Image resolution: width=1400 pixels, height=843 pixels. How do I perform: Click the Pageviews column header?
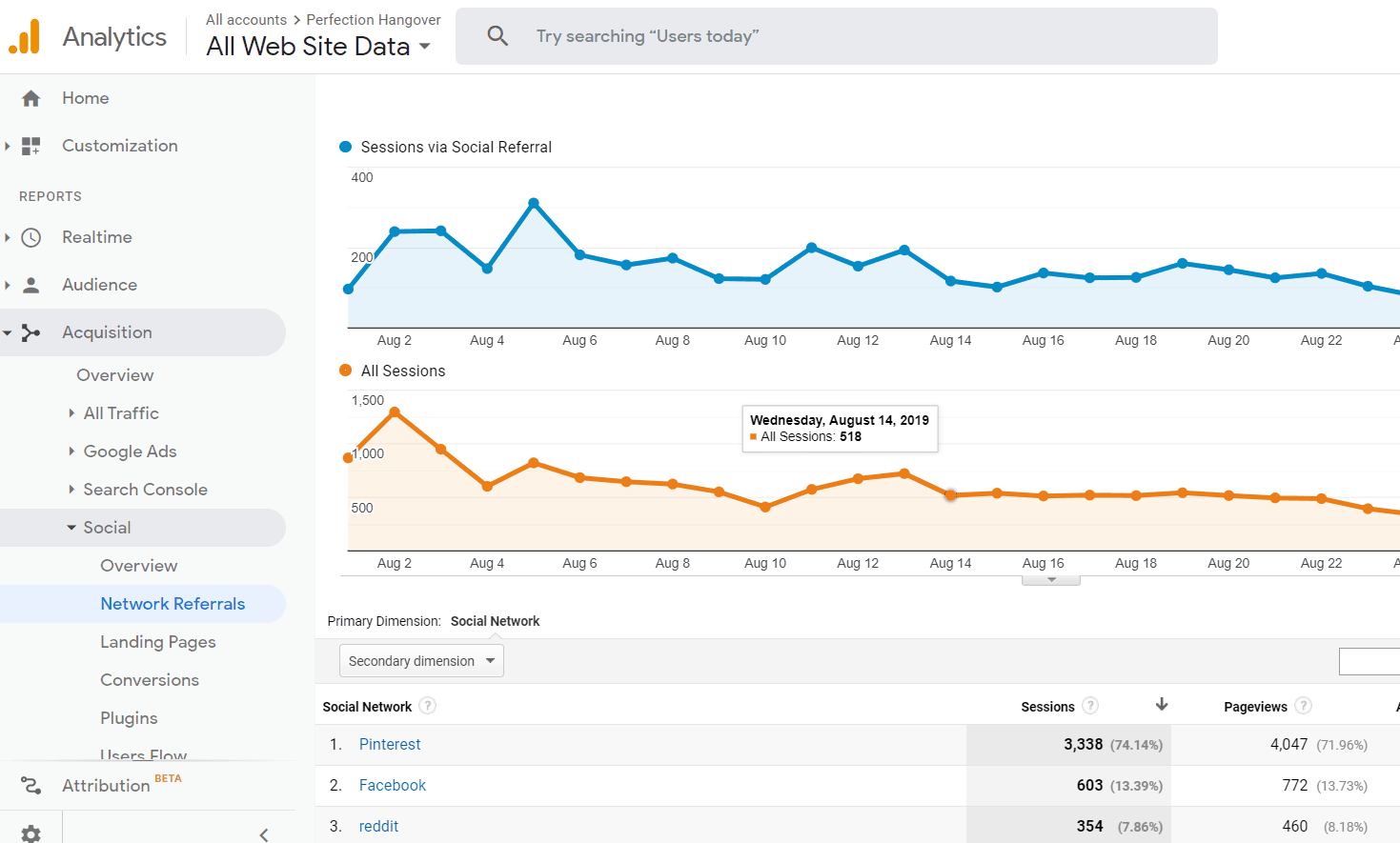pyautogui.click(x=1255, y=707)
